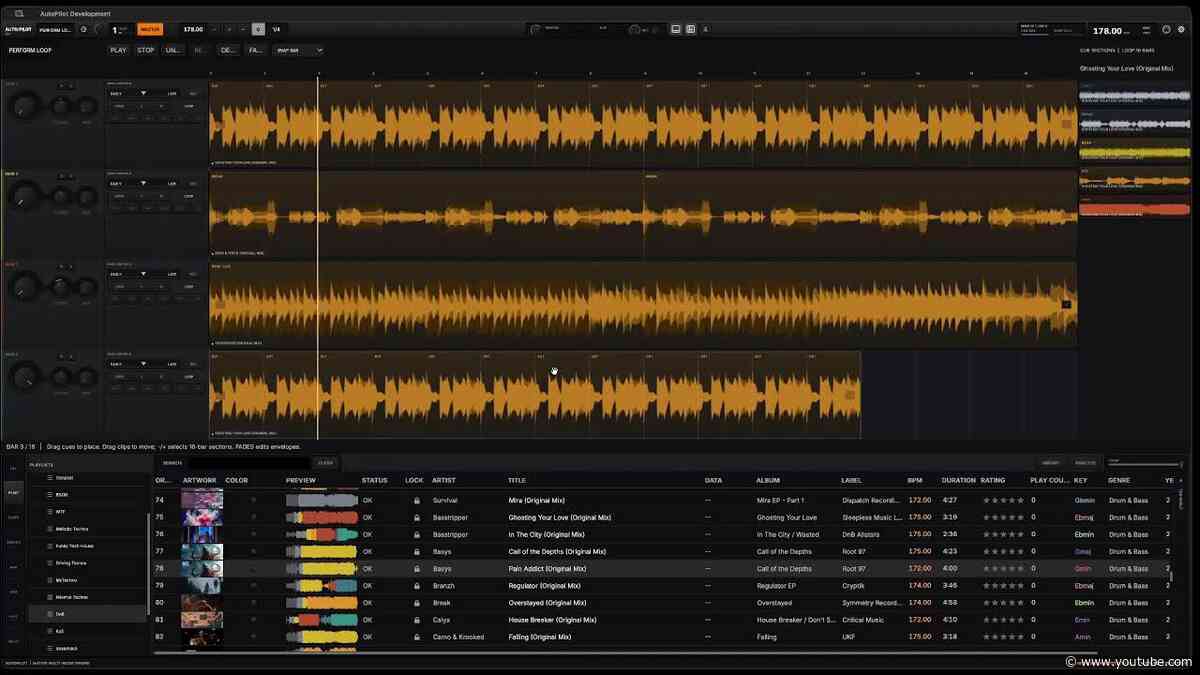
Task: Click the yellow stem waveform in the right panel
Action: [1134, 153]
